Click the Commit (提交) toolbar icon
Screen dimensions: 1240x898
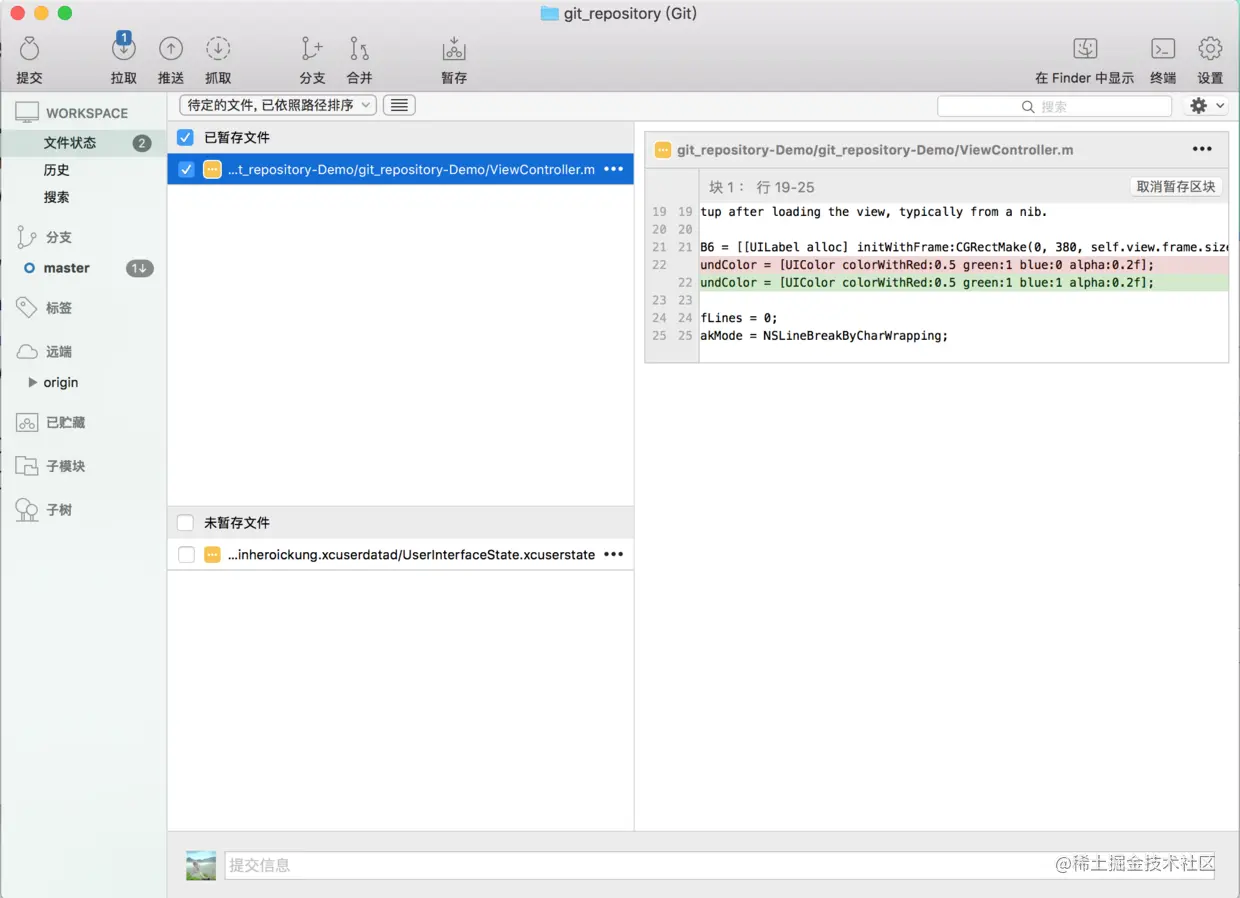pyautogui.click(x=29, y=48)
